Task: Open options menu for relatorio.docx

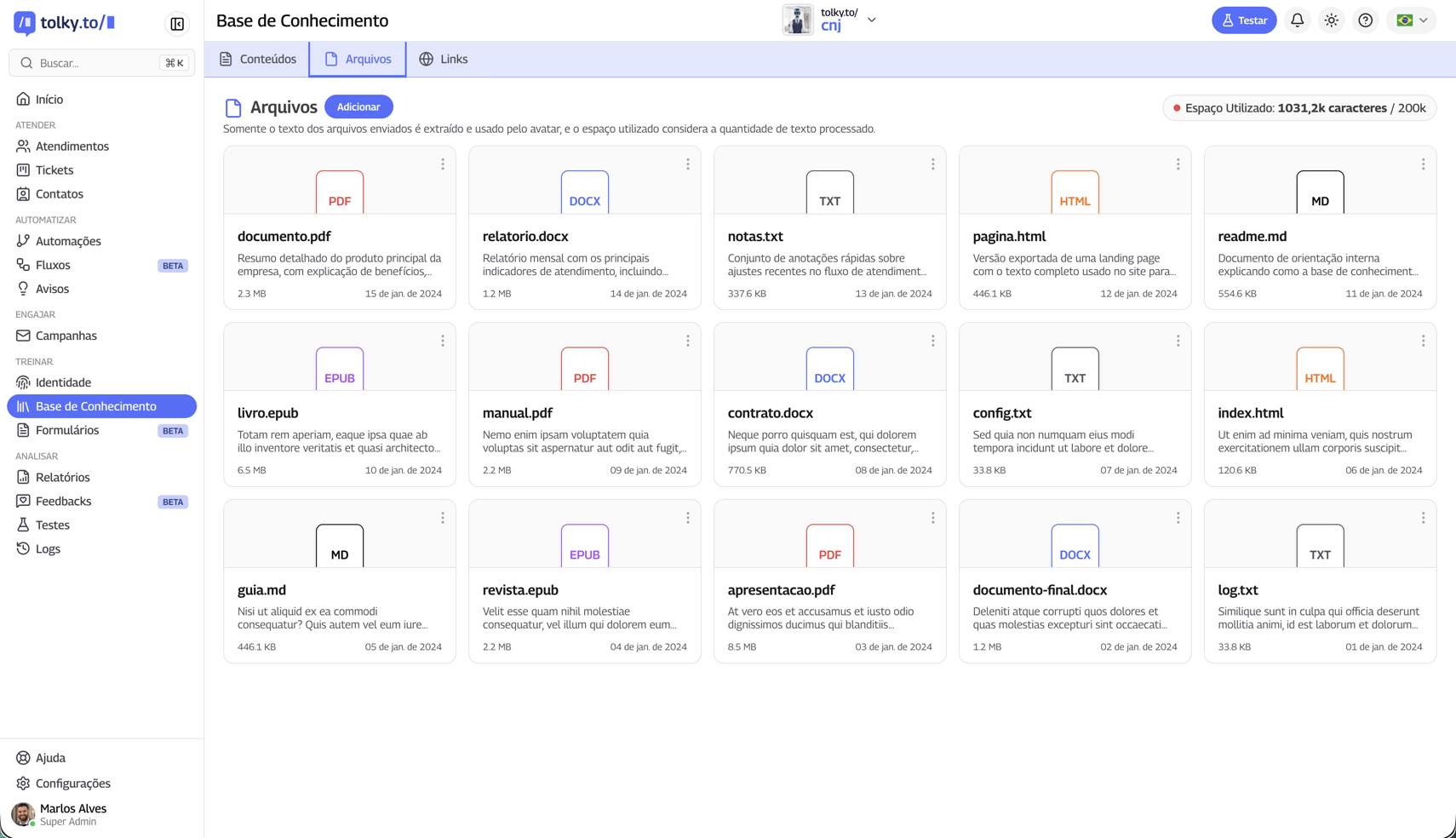Action: [x=687, y=164]
